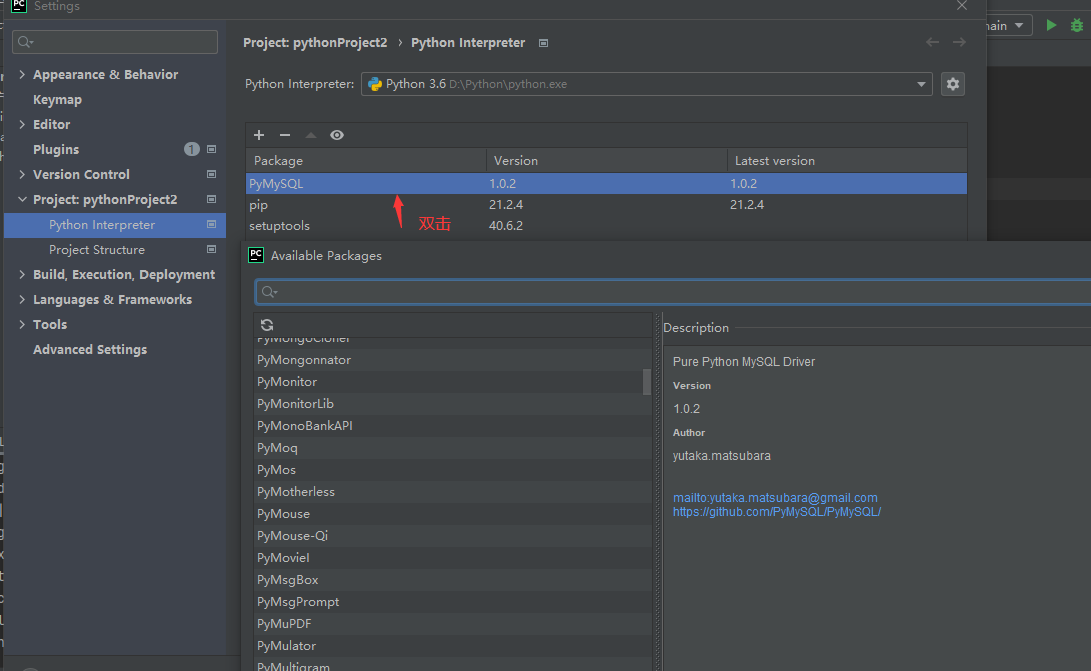This screenshot has width=1091, height=671.
Task: Expand the Appearance & Behavior section
Action: click(22, 75)
